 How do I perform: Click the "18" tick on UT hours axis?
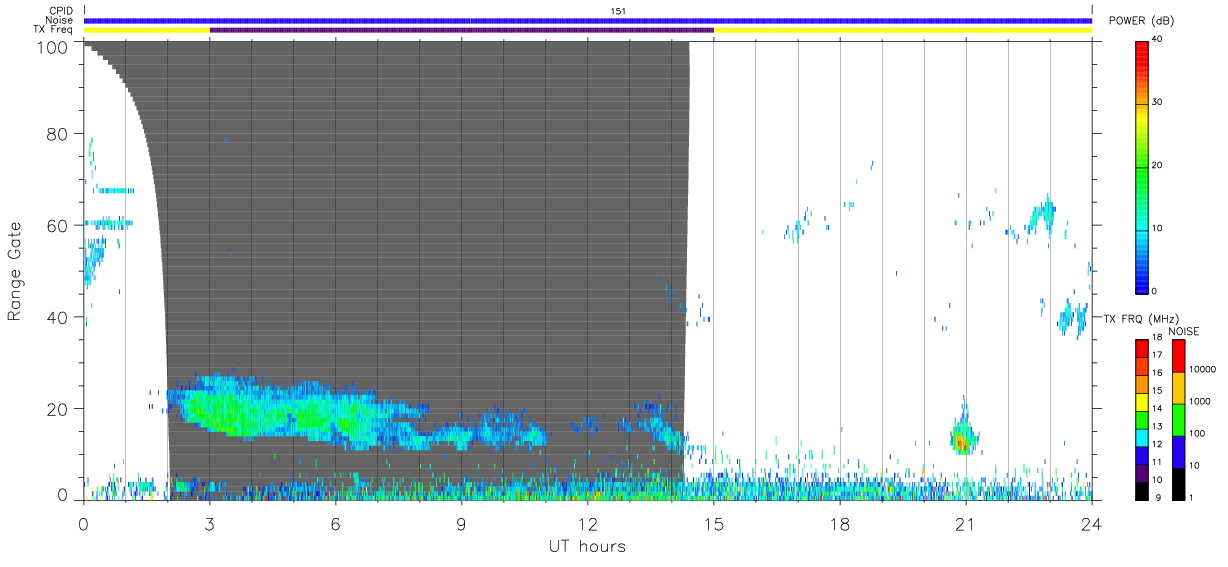(840, 522)
